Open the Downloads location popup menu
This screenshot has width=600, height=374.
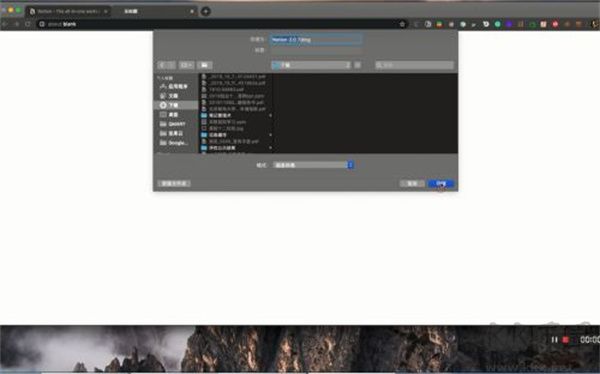pos(311,65)
